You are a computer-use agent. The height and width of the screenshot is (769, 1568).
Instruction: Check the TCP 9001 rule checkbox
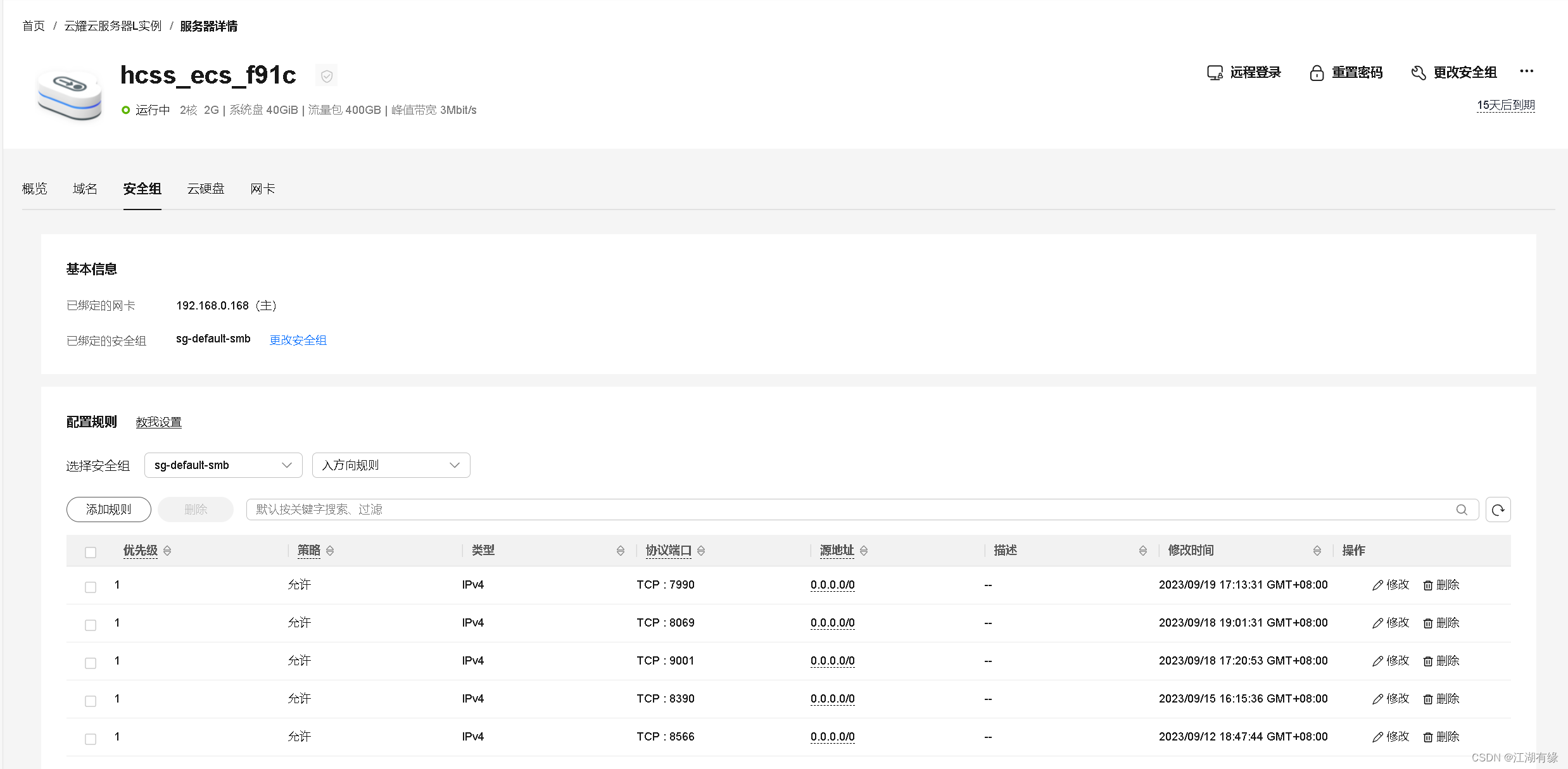(91, 663)
